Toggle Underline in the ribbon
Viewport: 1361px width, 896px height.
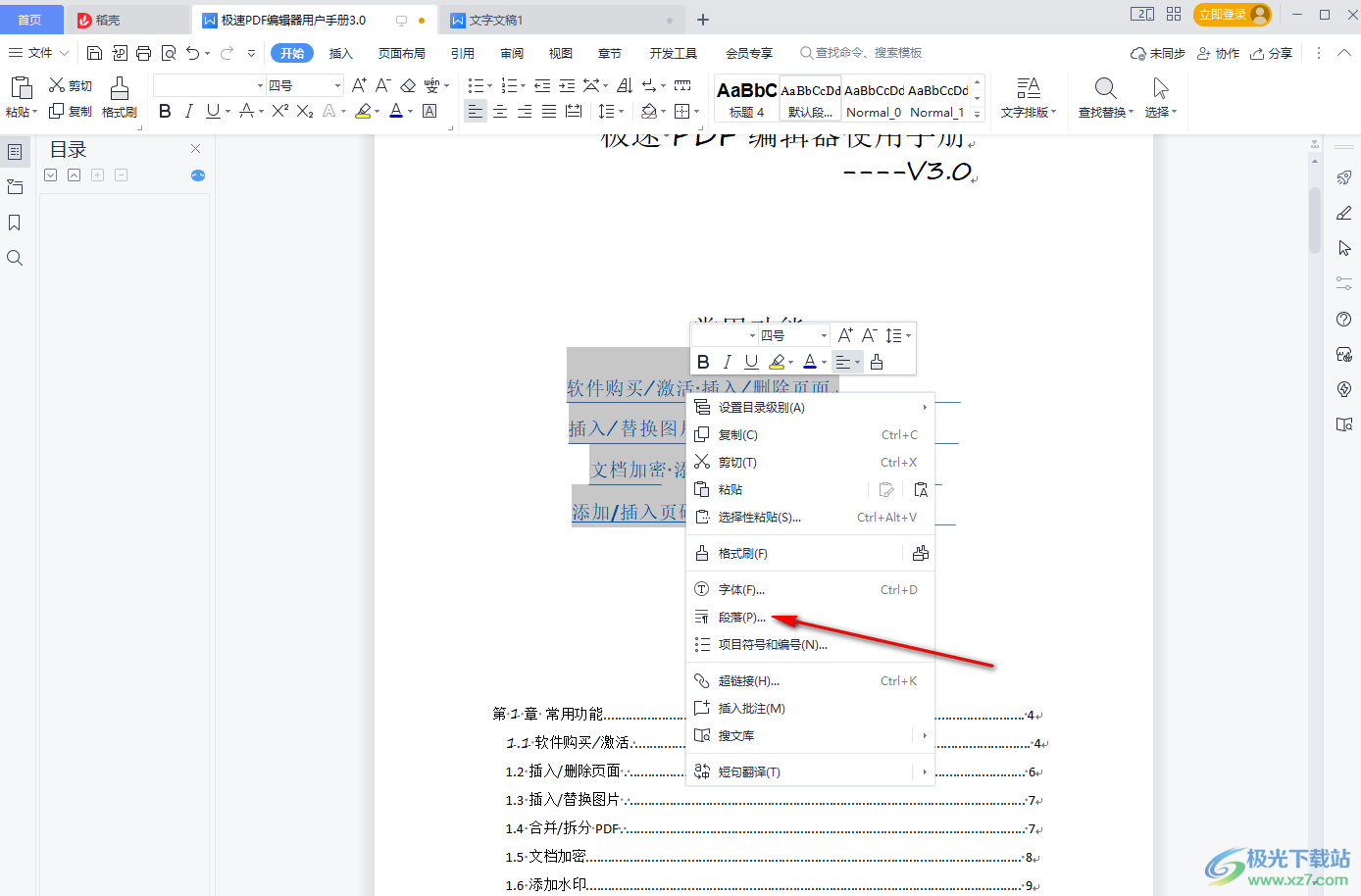(213, 111)
